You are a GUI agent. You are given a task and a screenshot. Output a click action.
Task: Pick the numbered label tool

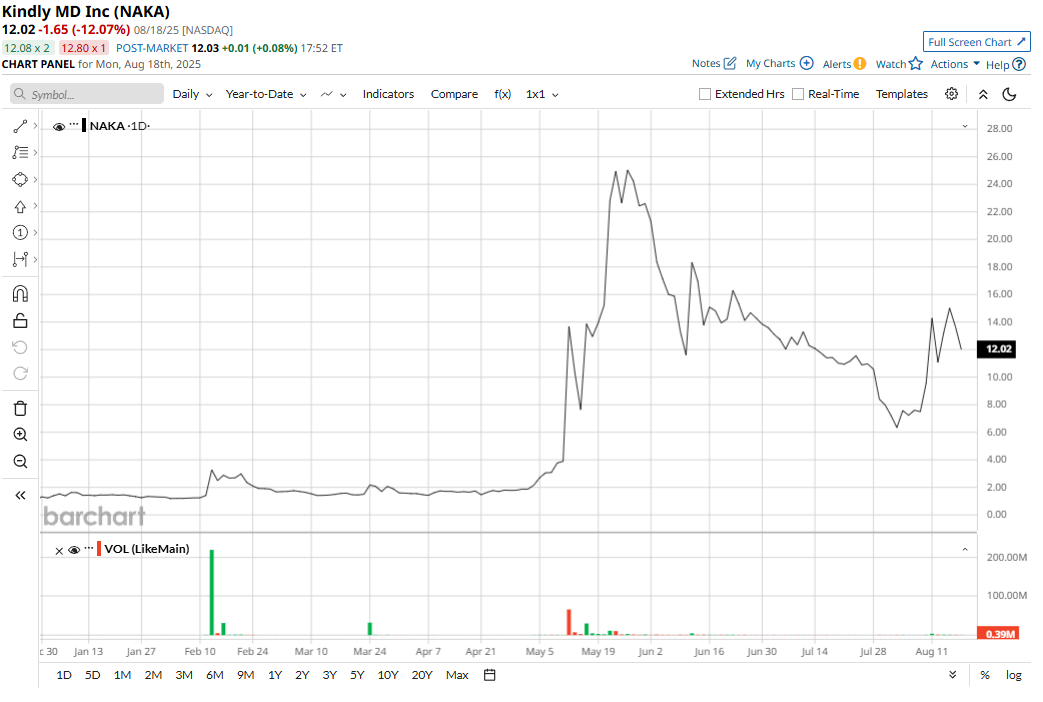[20, 232]
